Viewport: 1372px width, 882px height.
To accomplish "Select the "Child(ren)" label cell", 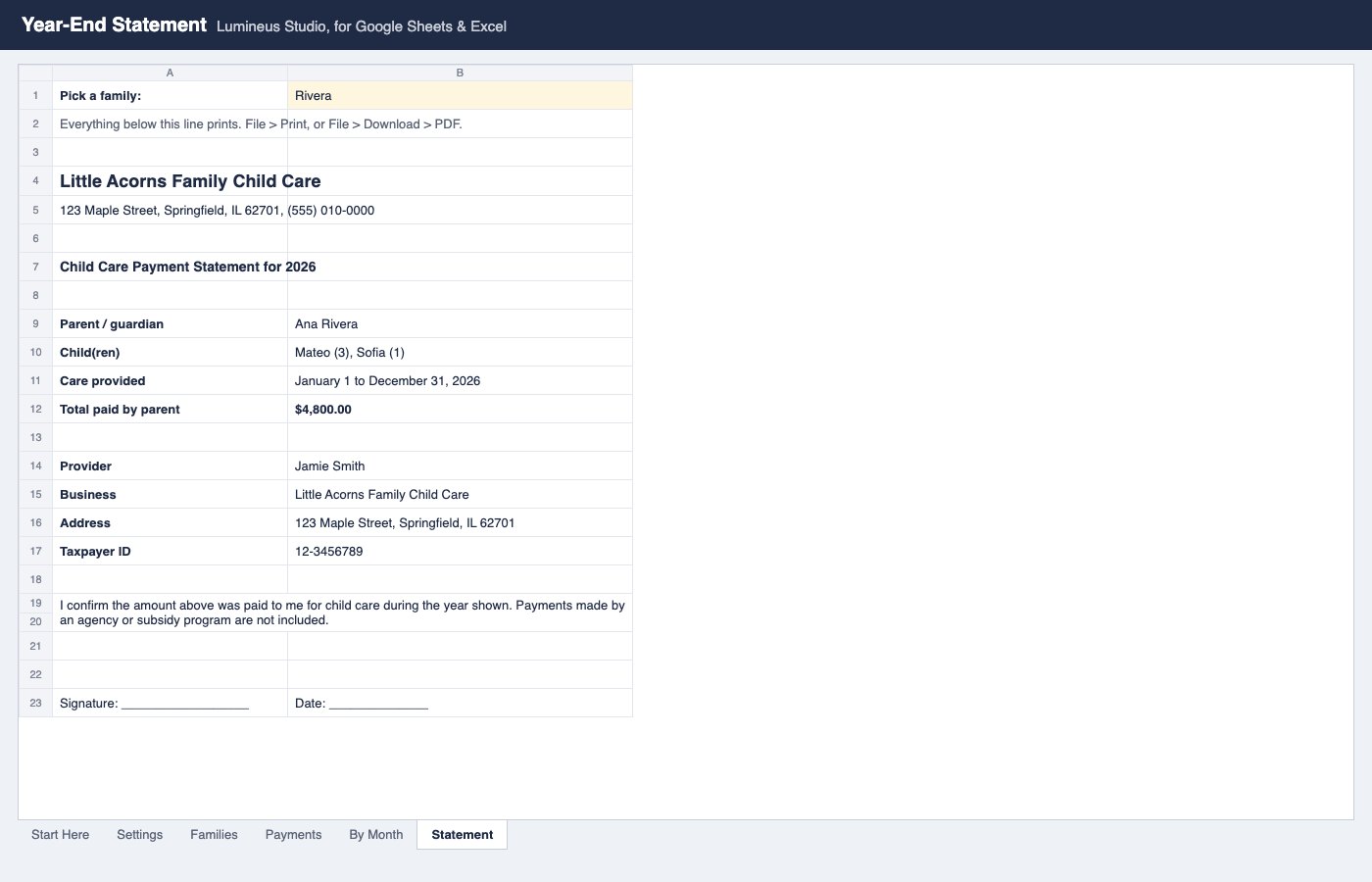I will pyautogui.click(x=170, y=353).
